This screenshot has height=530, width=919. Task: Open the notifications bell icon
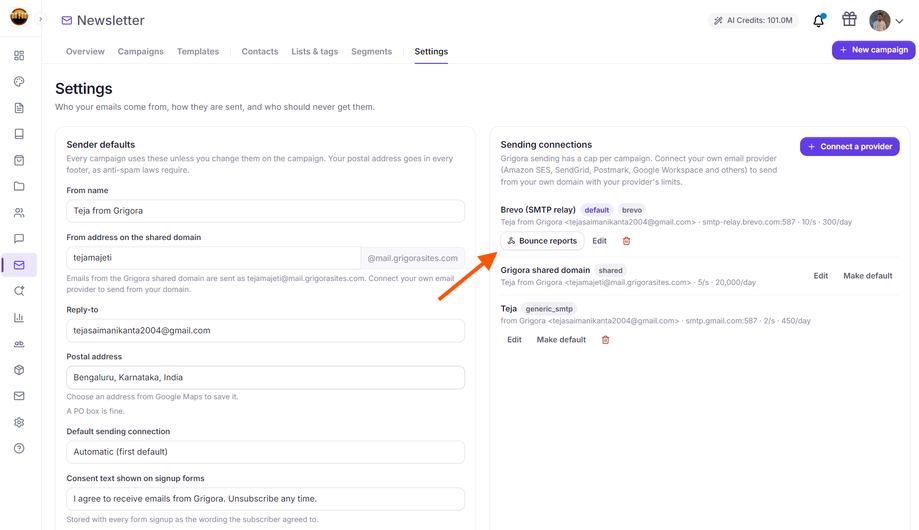[x=819, y=21]
